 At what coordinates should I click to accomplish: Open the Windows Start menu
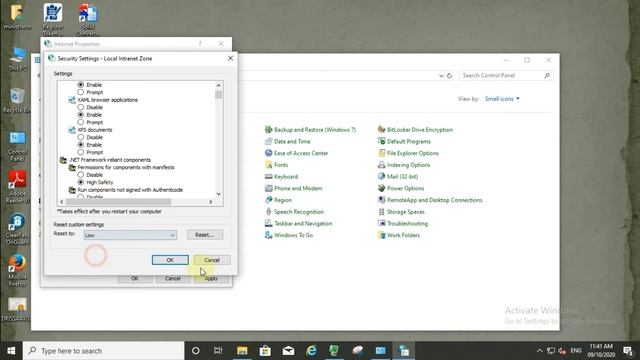(11, 351)
